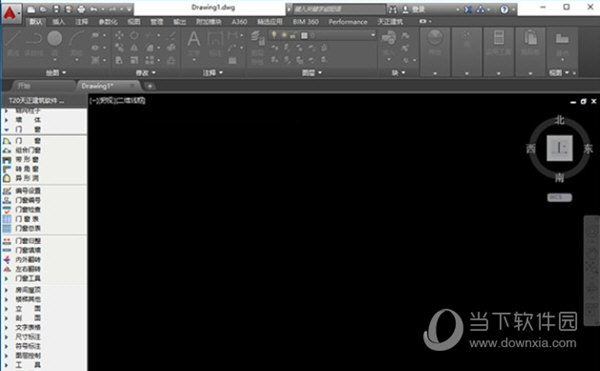Viewport: 600px width, 371px height.
Task: Click the 北 north label on the ViewCube
Action: [x=559, y=120]
